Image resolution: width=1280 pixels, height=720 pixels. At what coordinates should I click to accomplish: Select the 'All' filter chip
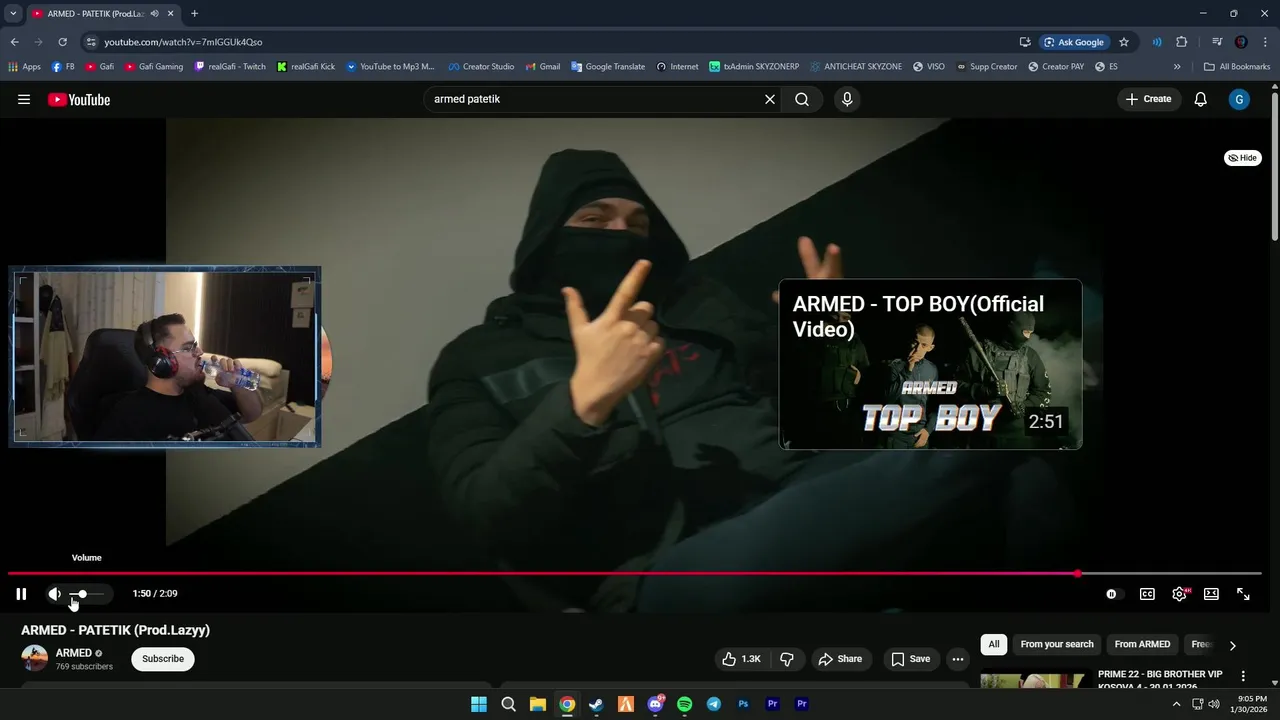(x=994, y=644)
